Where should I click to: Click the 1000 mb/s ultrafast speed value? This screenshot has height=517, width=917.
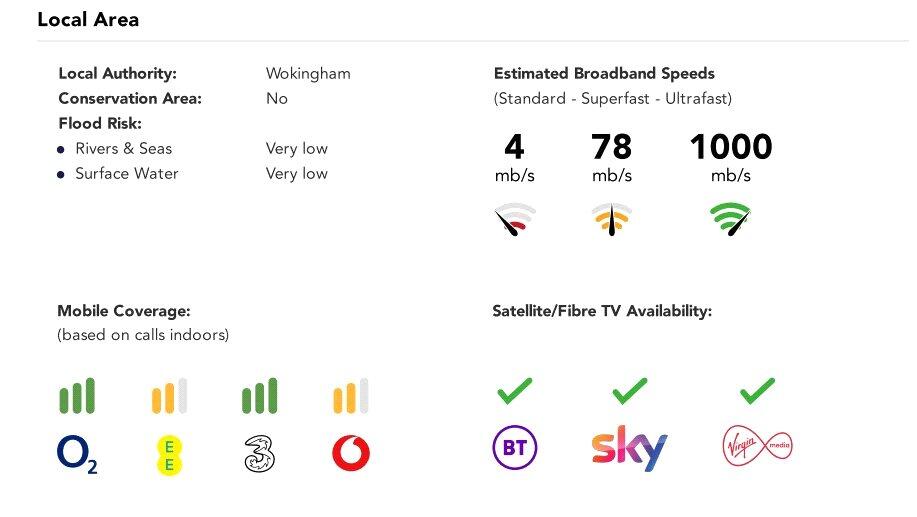(x=731, y=148)
